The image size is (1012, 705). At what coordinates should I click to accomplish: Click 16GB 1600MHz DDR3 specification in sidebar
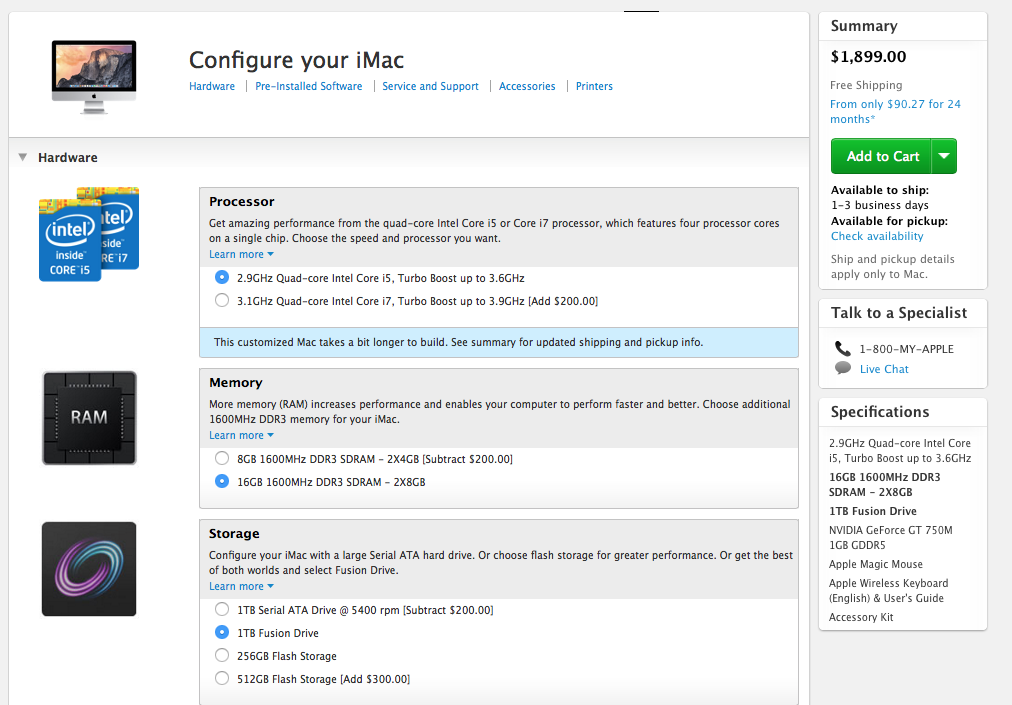pyautogui.click(x=884, y=485)
